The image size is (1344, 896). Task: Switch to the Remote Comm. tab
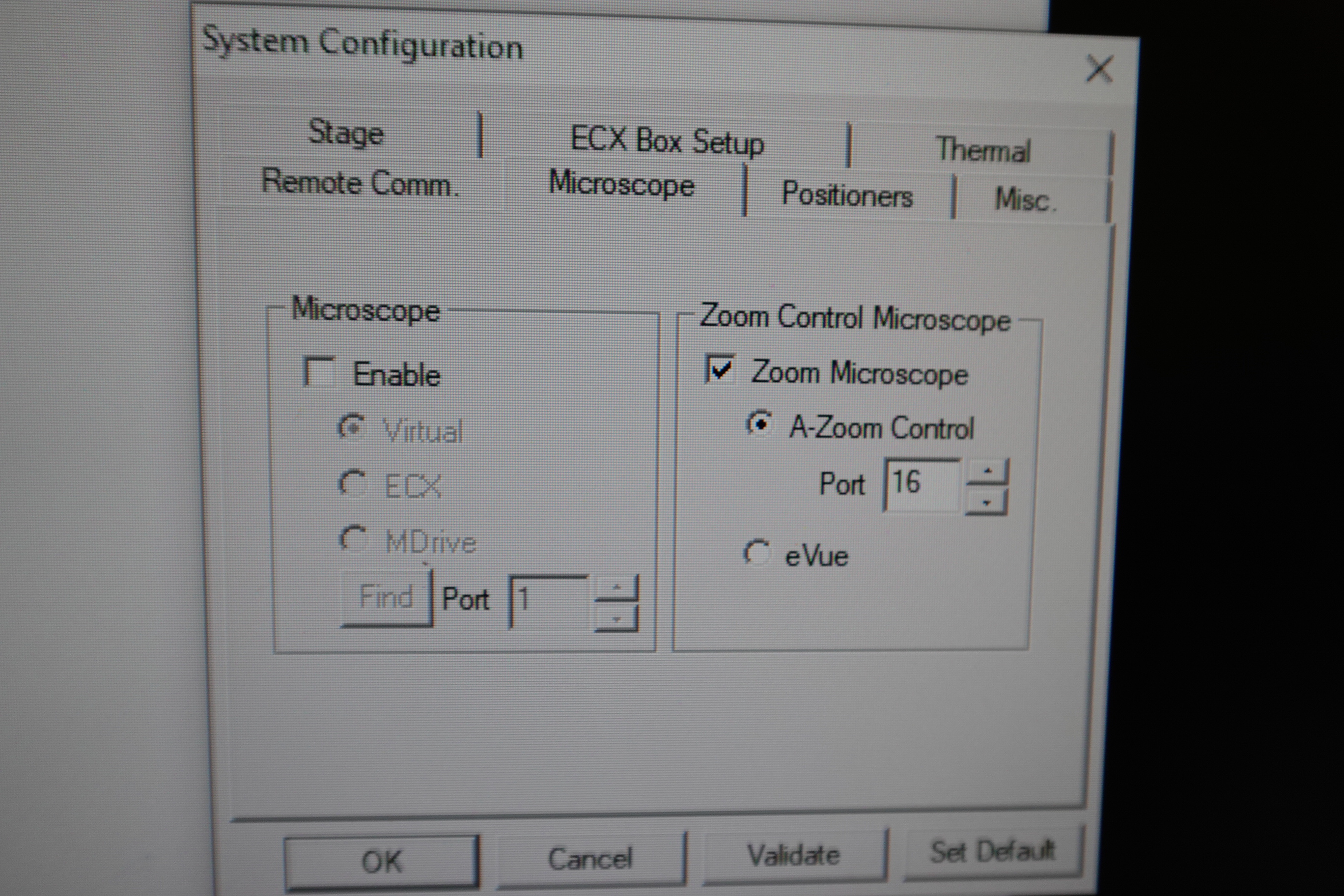(361, 183)
